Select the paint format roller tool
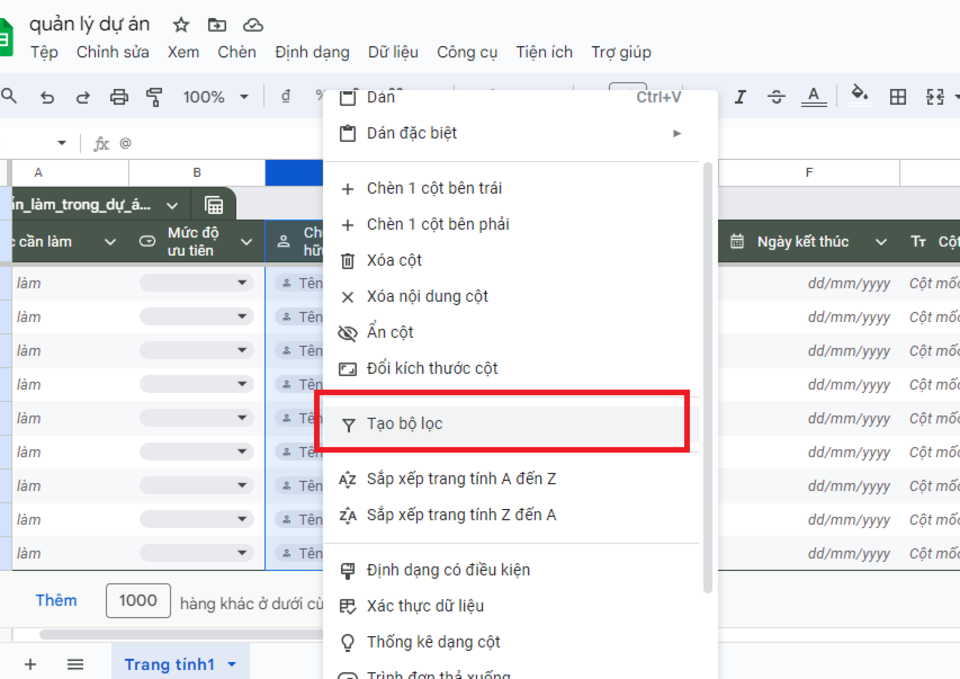 point(155,97)
